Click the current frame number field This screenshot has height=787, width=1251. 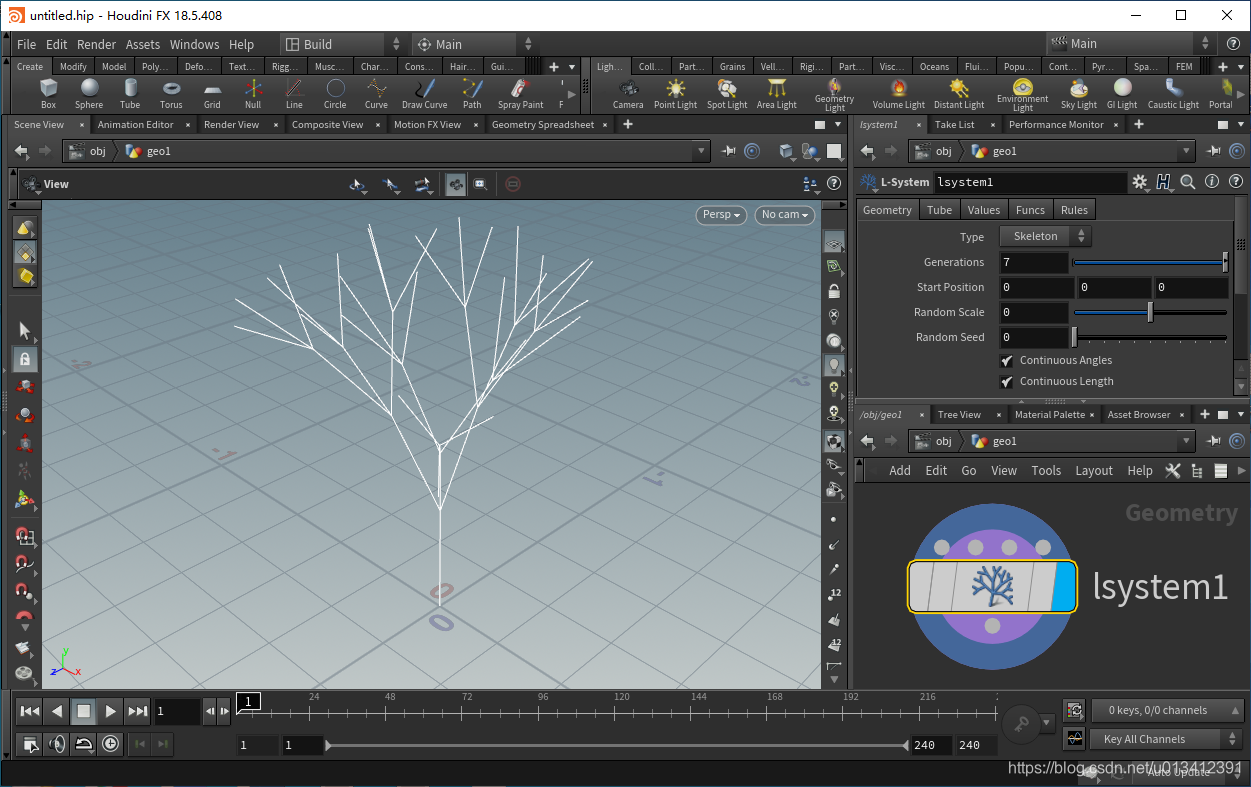point(177,711)
